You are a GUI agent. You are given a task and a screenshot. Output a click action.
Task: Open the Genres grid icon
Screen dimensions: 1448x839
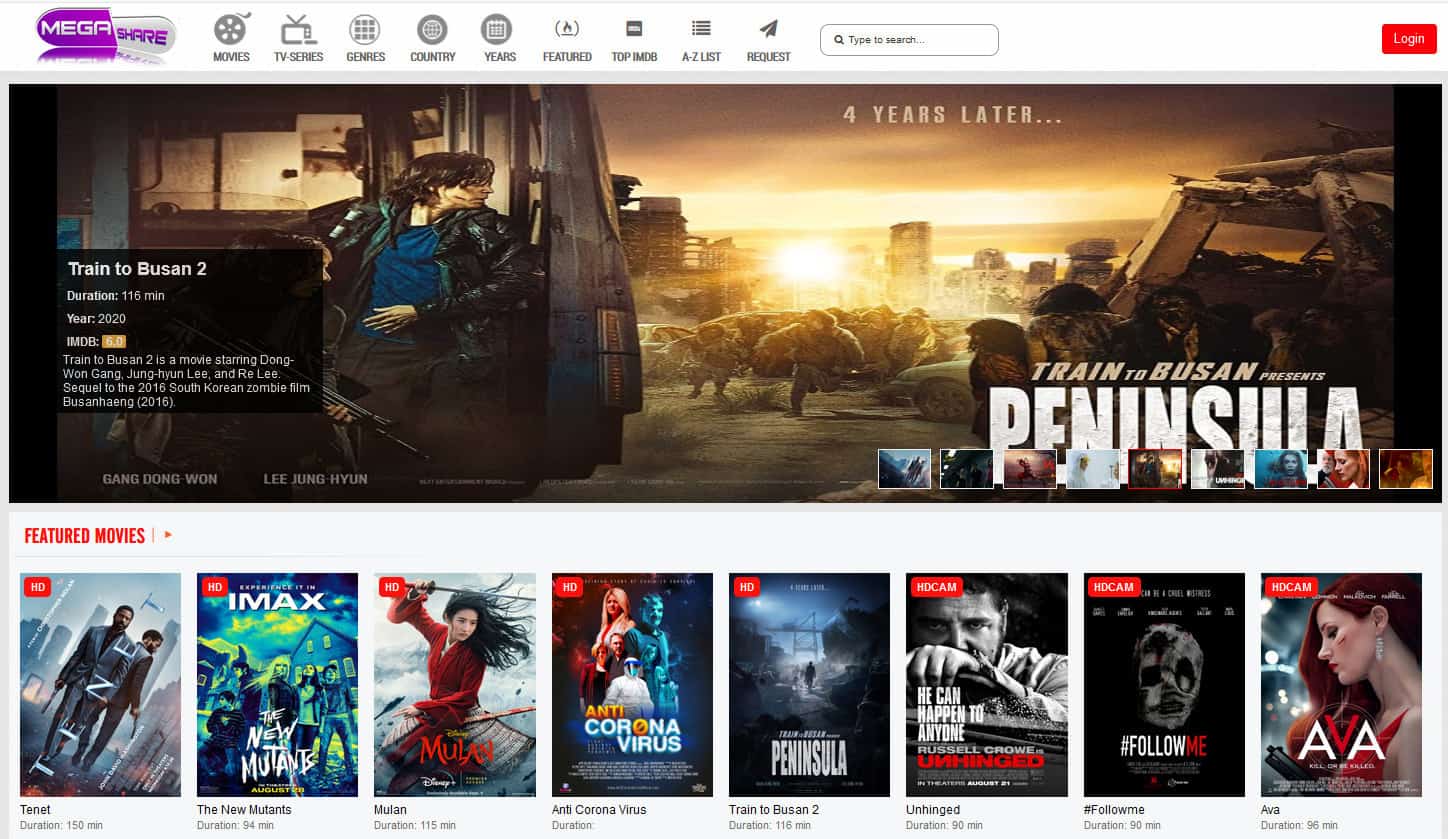coord(365,29)
